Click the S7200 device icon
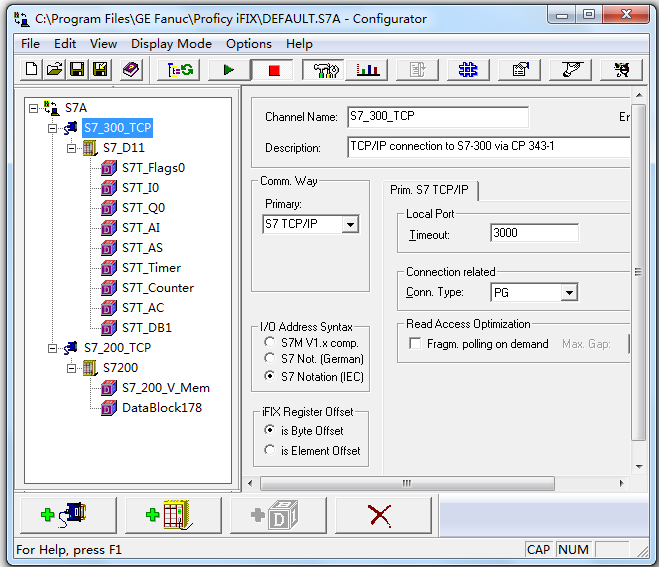The height and width of the screenshot is (567, 659). 90,368
